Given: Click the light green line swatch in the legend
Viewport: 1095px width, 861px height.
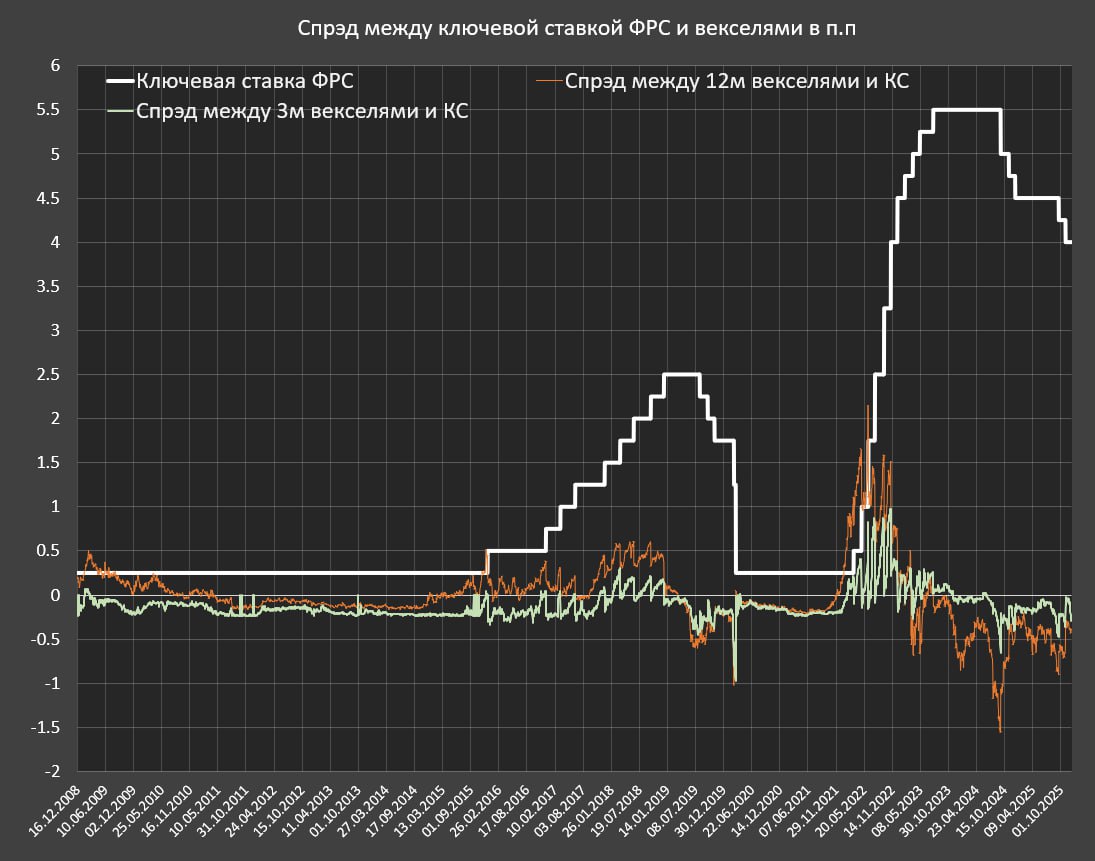Looking at the screenshot, I should (x=119, y=111).
